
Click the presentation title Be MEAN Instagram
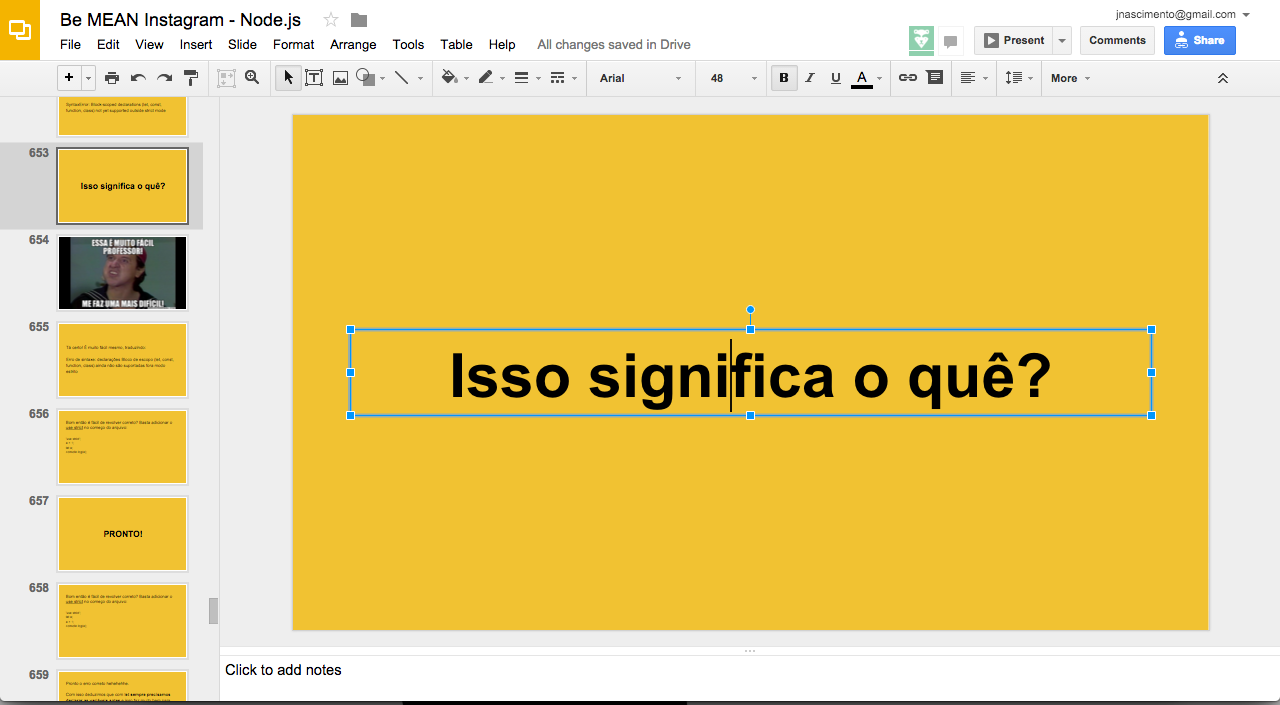pos(180,20)
